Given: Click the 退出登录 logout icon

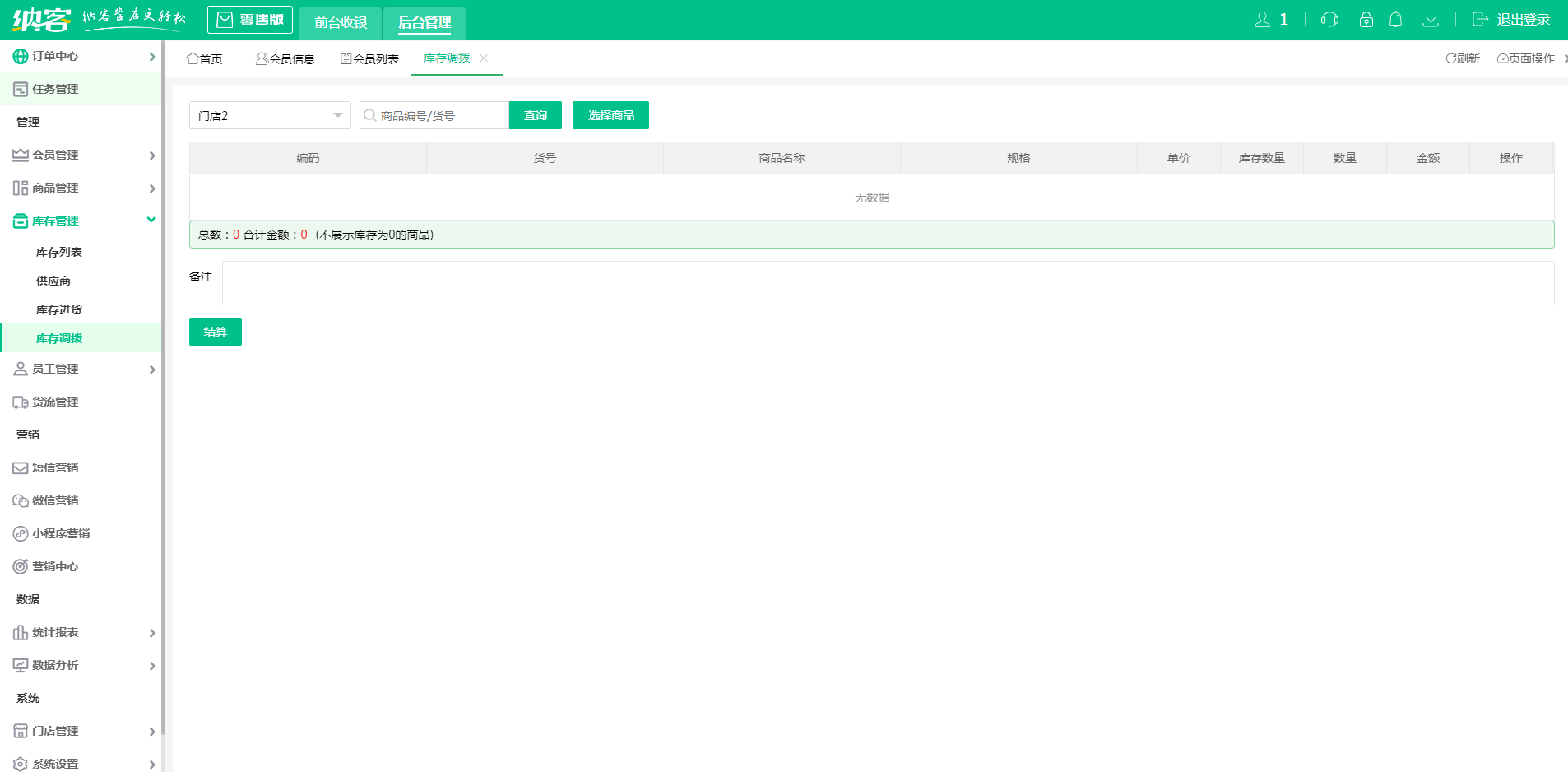Looking at the screenshot, I should pos(1480,20).
